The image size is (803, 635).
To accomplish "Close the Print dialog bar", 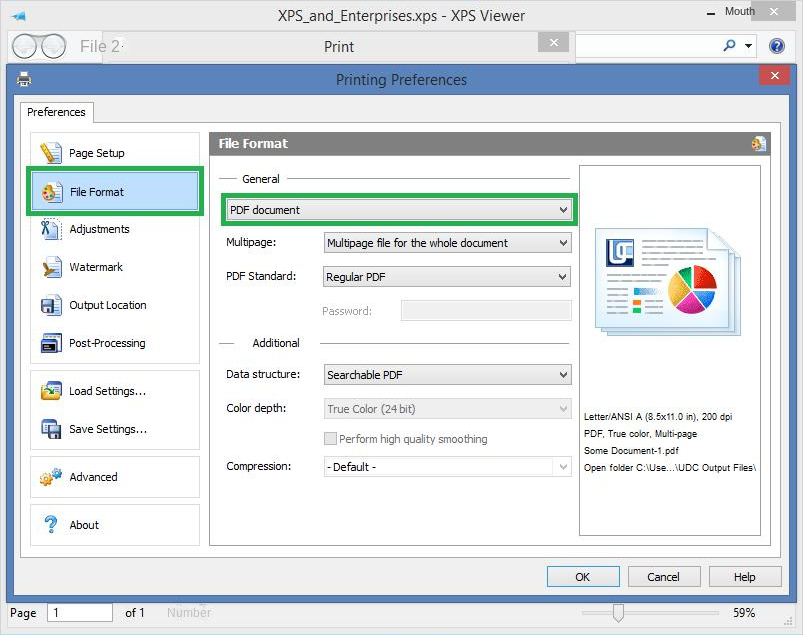I will (554, 42).
